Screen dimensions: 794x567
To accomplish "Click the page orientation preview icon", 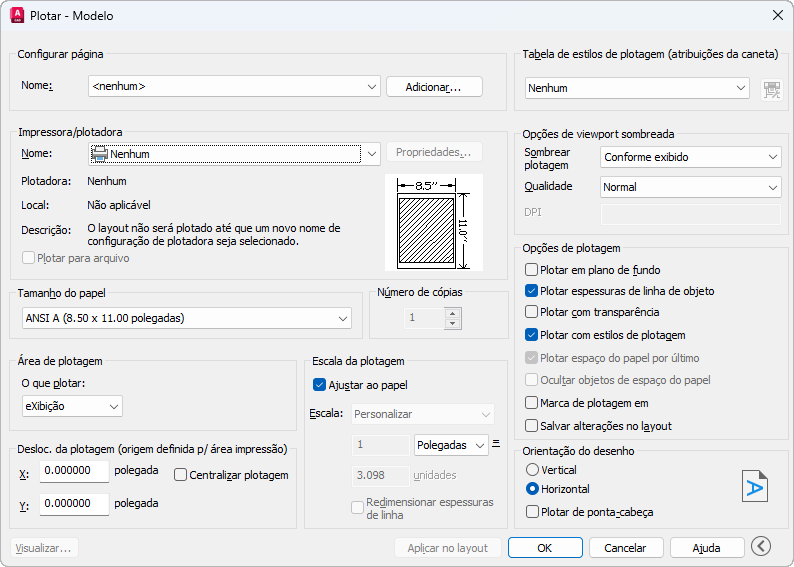I will [x=754, y=486].
